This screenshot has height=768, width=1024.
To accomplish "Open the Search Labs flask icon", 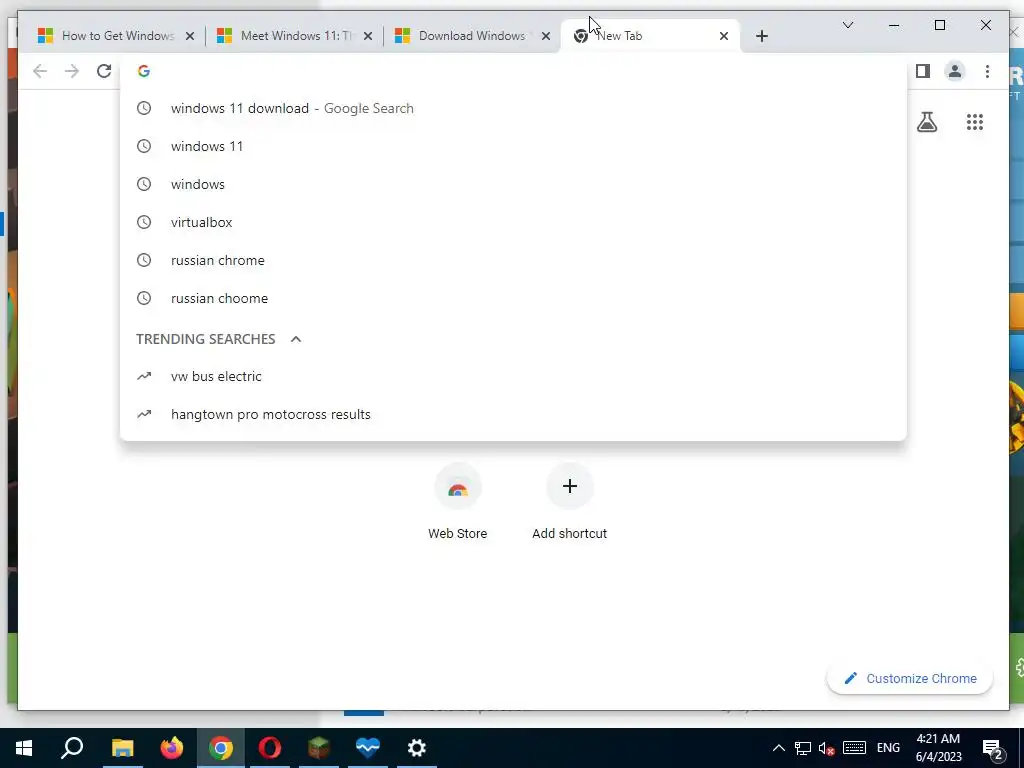I will (927, 122).
